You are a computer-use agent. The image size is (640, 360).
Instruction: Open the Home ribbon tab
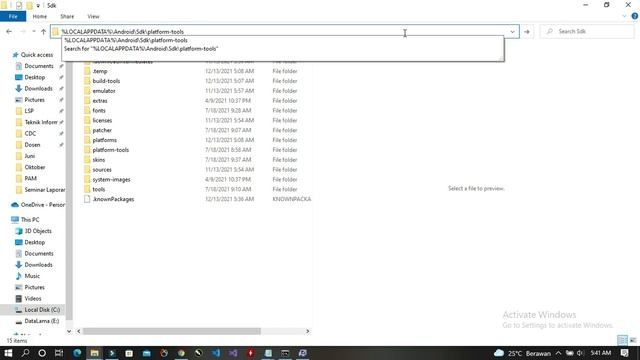point(40,16)
